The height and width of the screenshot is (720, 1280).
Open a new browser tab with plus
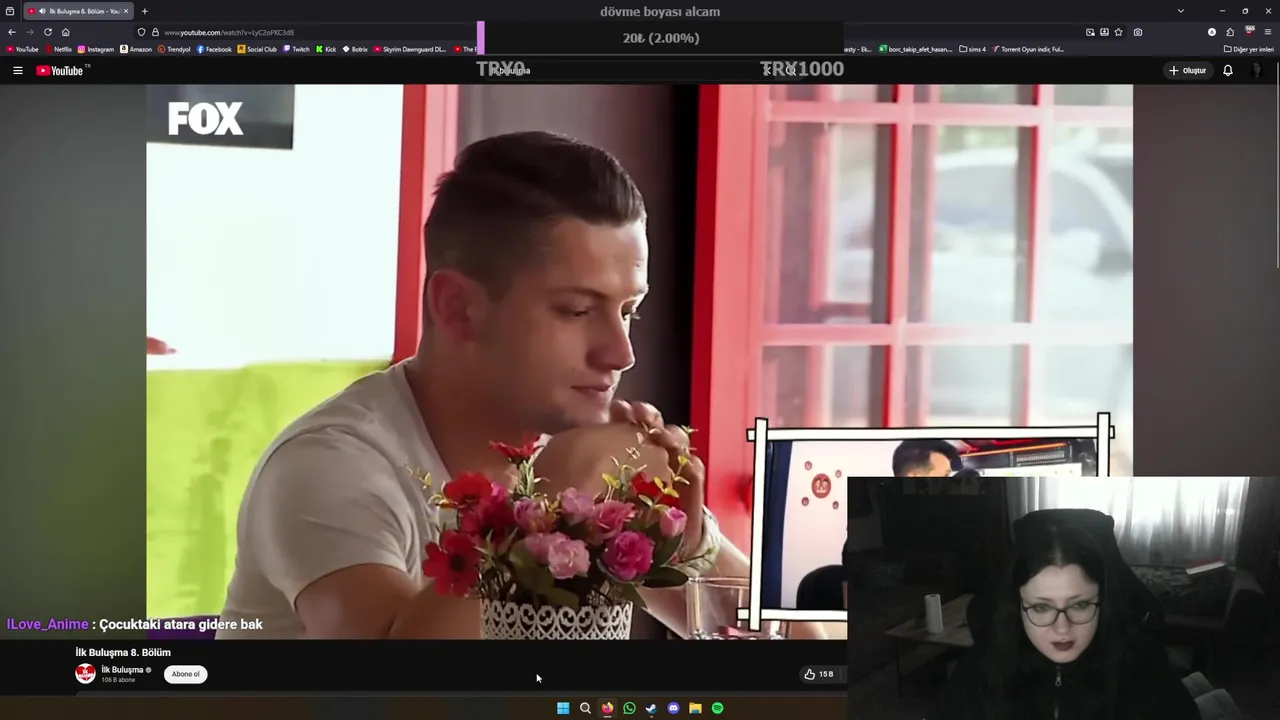(144, 11)
